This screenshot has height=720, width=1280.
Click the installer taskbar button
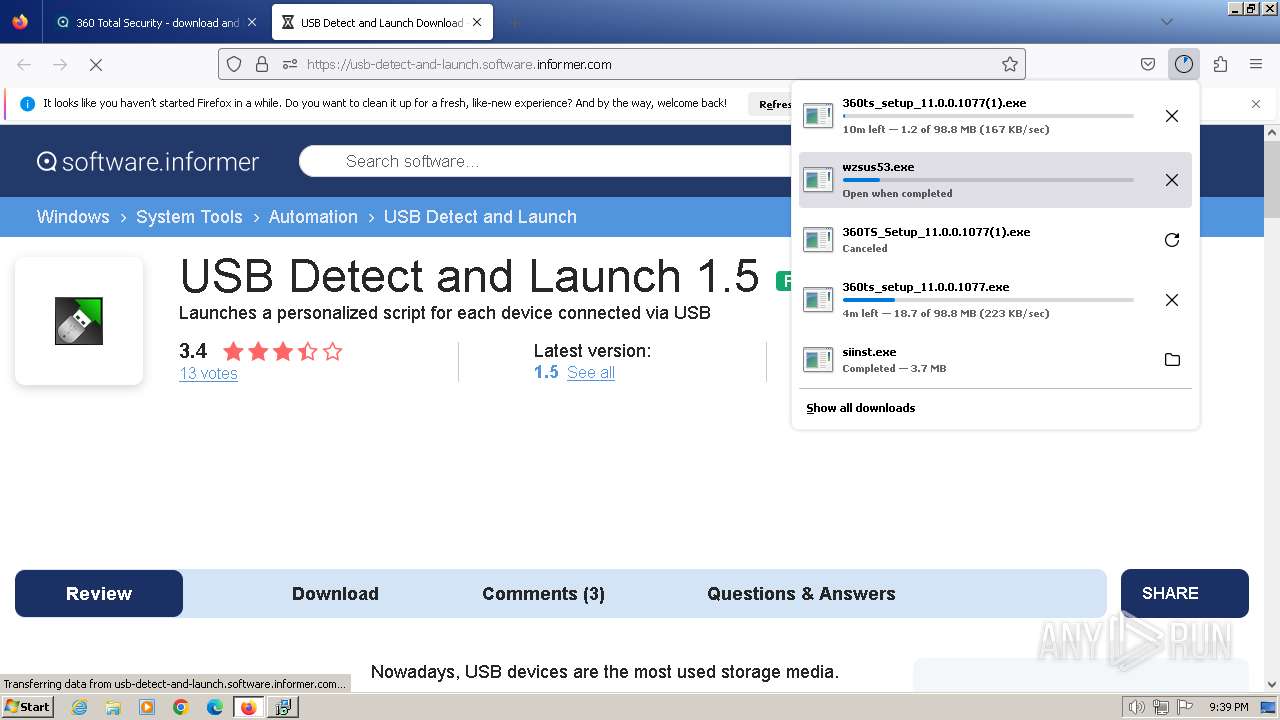(x=283, y=707)
